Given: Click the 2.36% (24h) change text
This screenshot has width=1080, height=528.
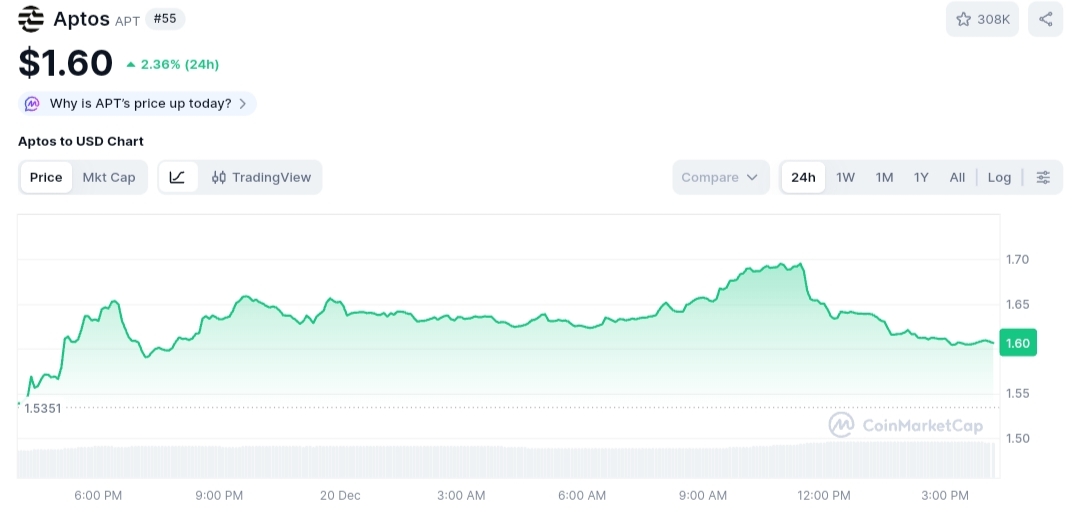Looking at the screenshot, I should 180,65.
